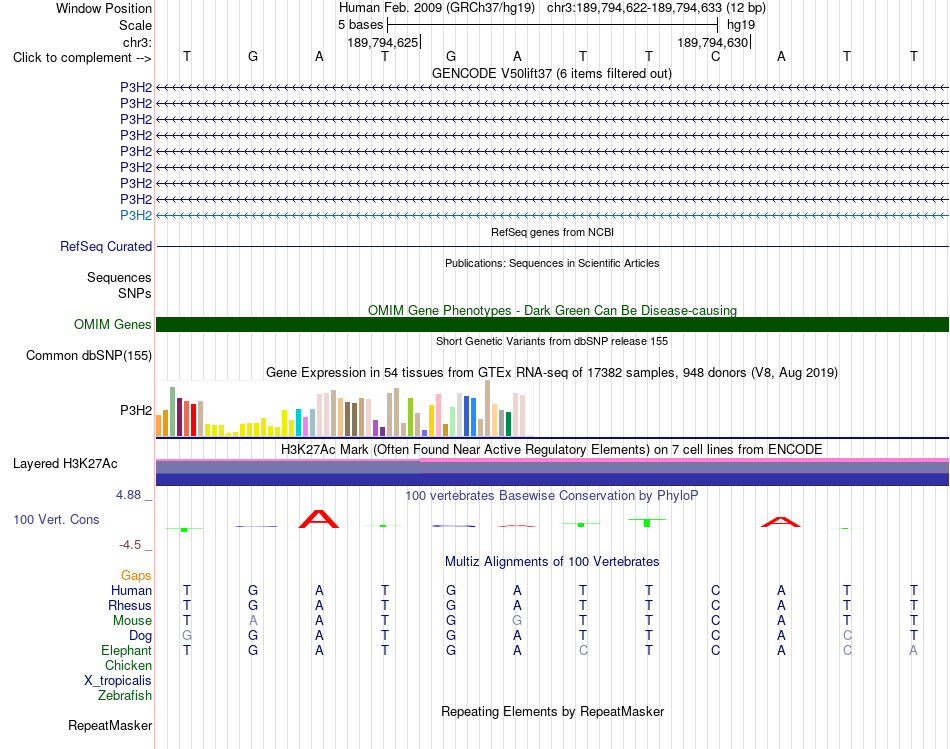Viewport: 950px width, 749px height.
Task: Open the H3K27Ac Mark track title
Action: (552, 450)
